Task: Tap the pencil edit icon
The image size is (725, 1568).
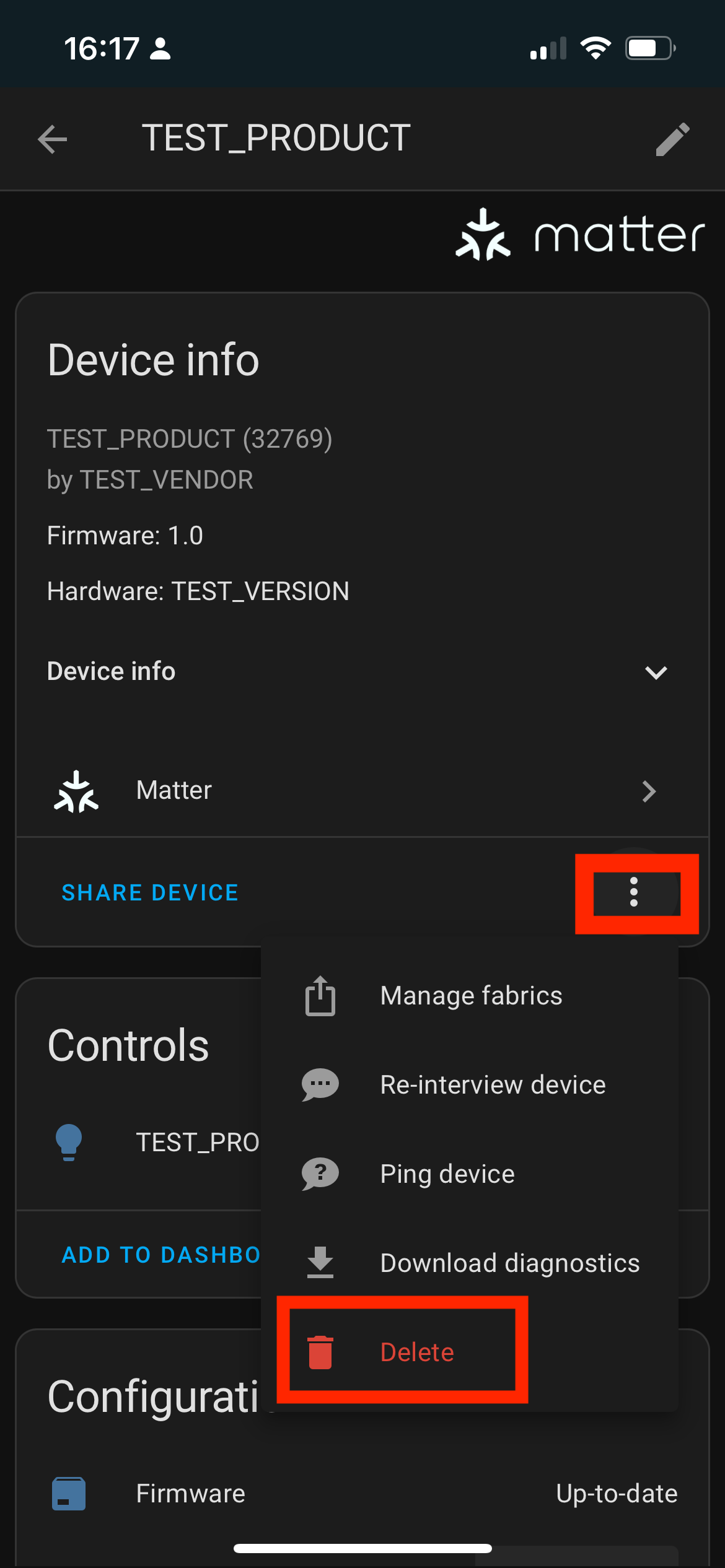Action: point(672,139)
